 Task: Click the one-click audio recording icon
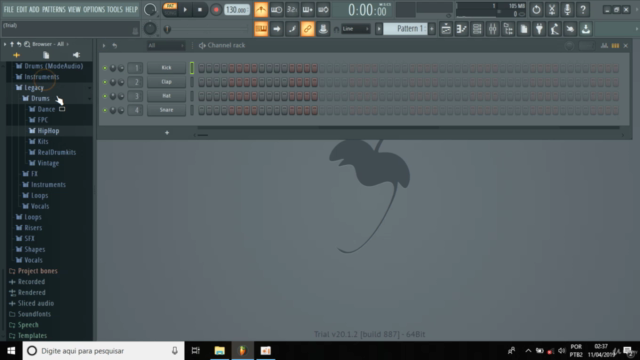[x=570, y=29]
